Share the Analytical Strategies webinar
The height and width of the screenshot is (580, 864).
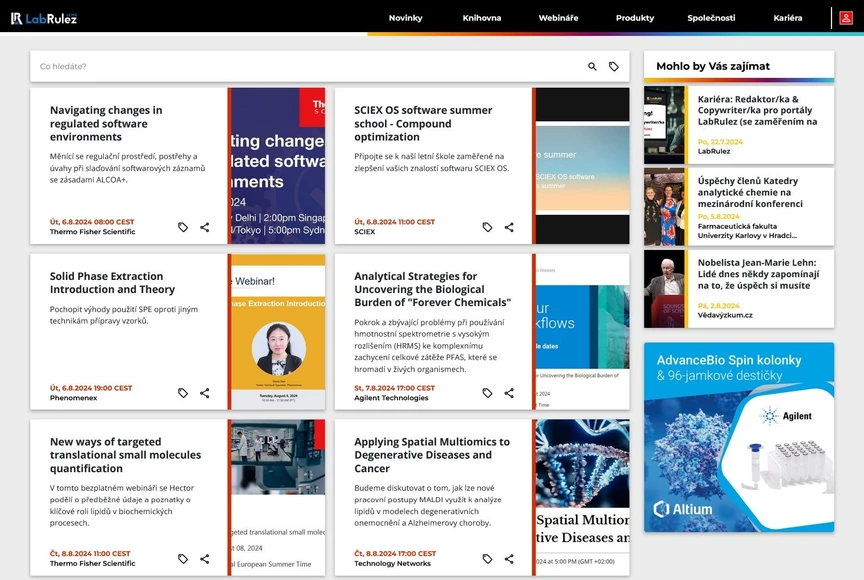(509, 393)
